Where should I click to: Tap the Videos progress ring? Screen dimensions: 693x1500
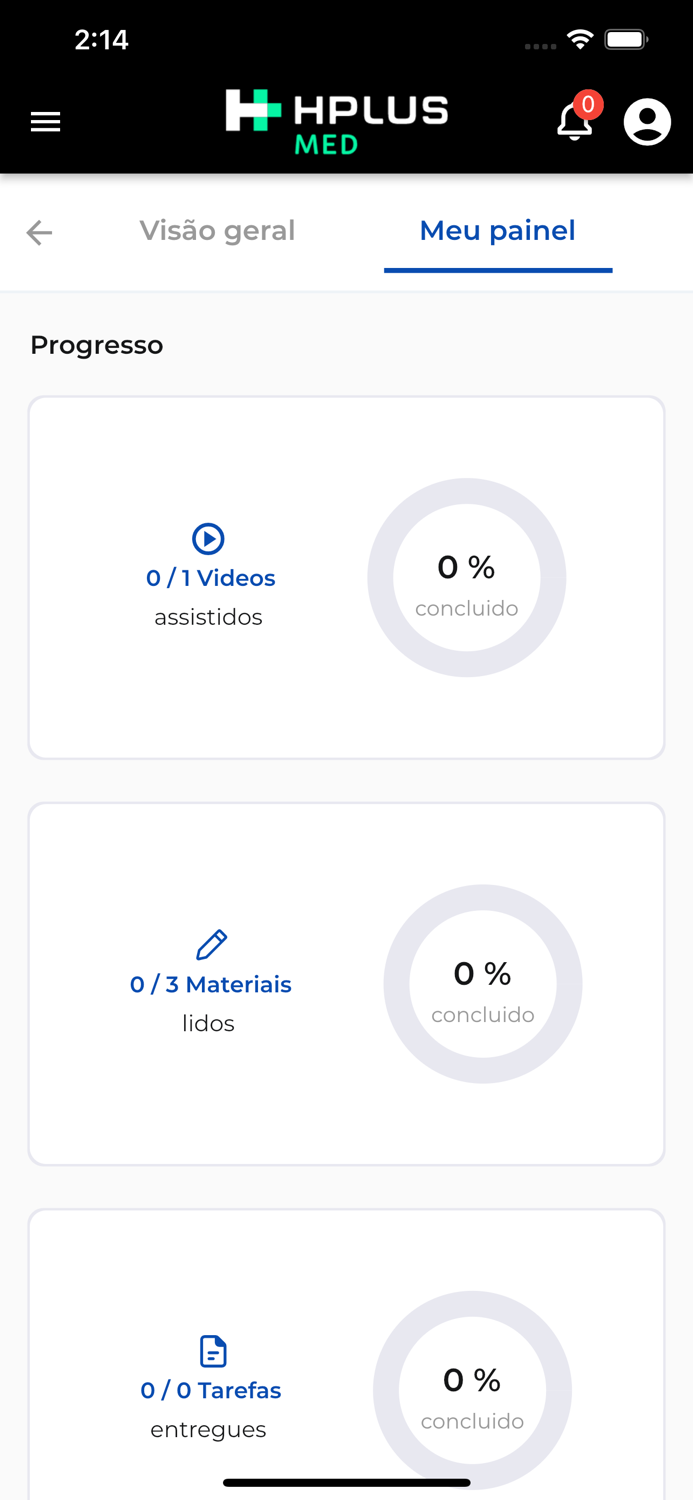tap(467, 578)
